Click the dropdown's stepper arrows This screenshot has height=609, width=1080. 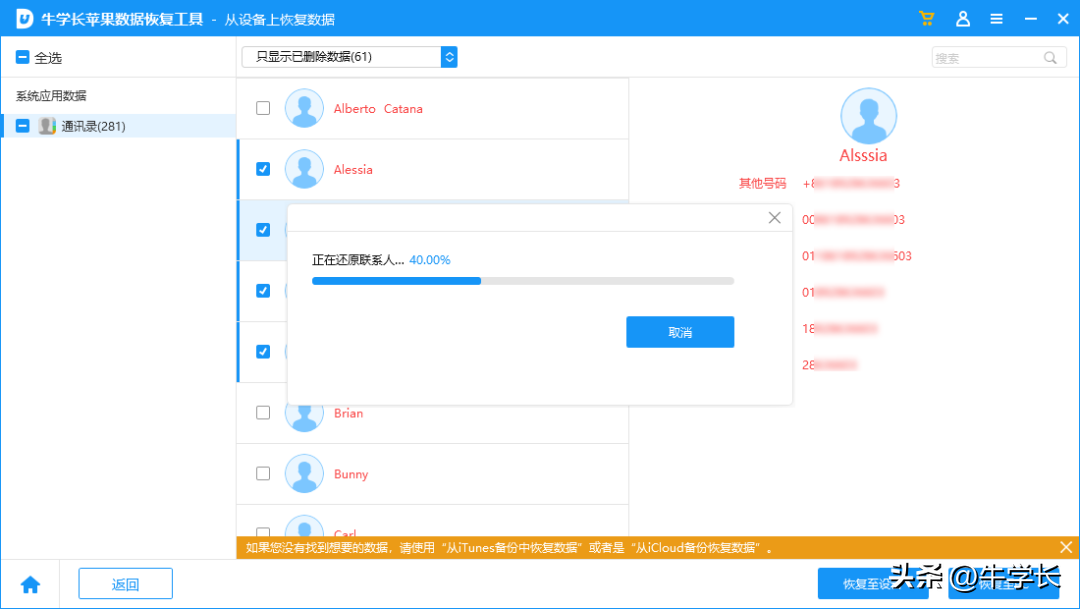449,57
